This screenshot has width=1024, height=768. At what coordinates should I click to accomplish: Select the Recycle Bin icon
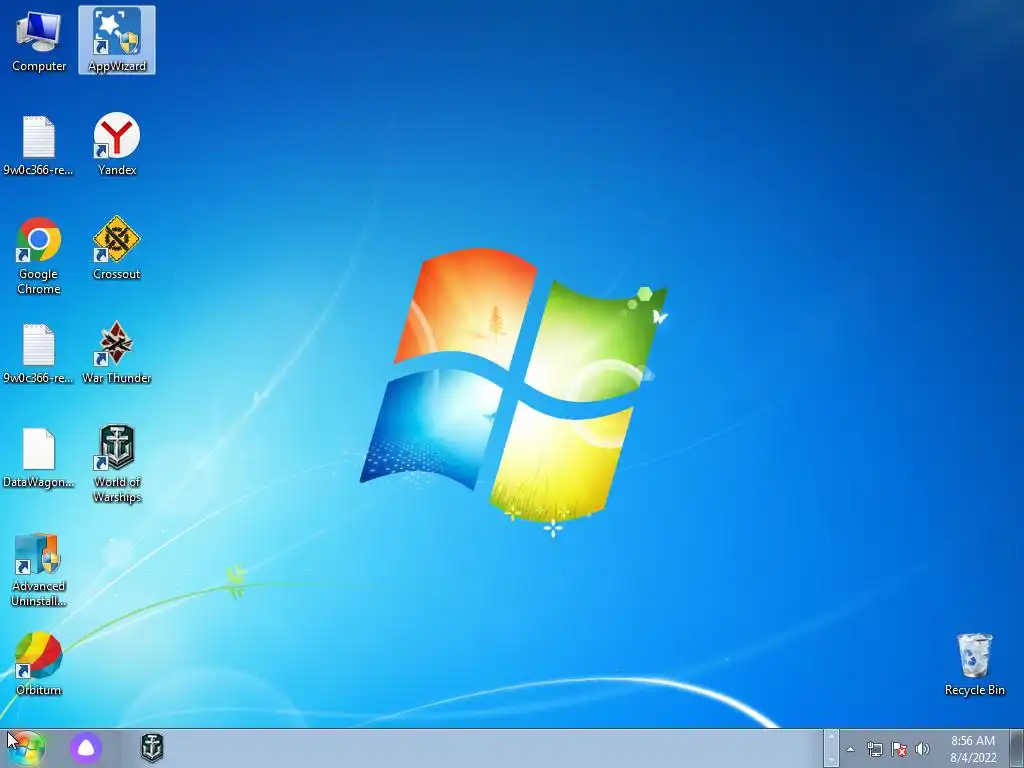(x=974, y=664)
